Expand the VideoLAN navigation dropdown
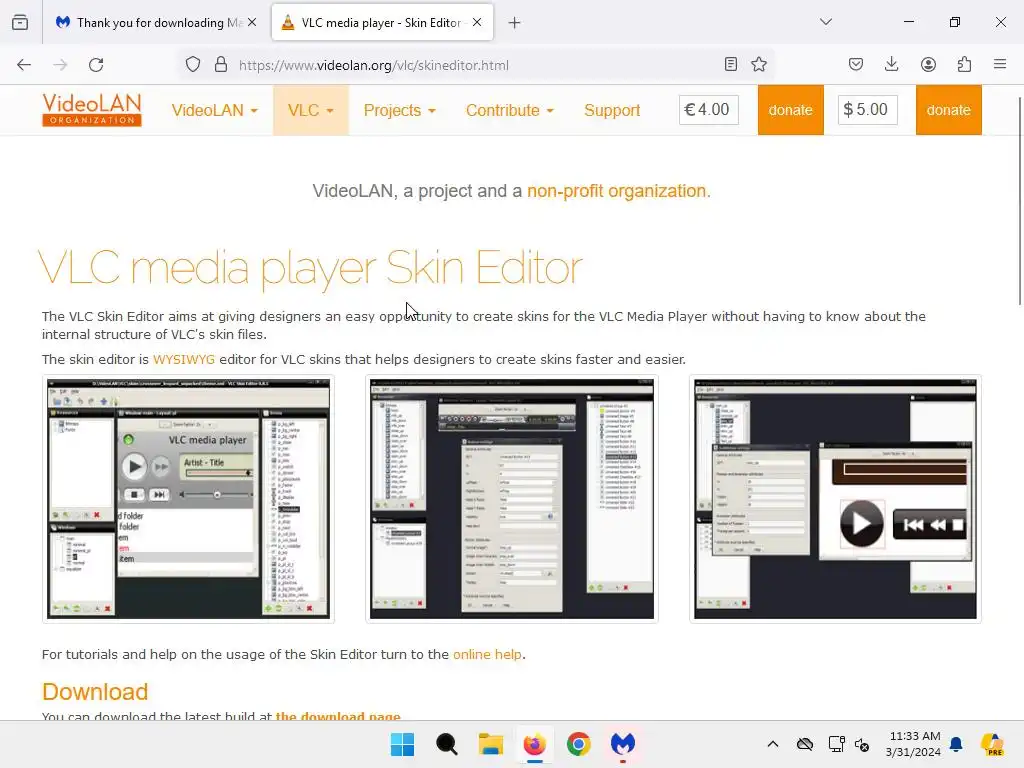1024x768 pixels. [x=214, y=110]
